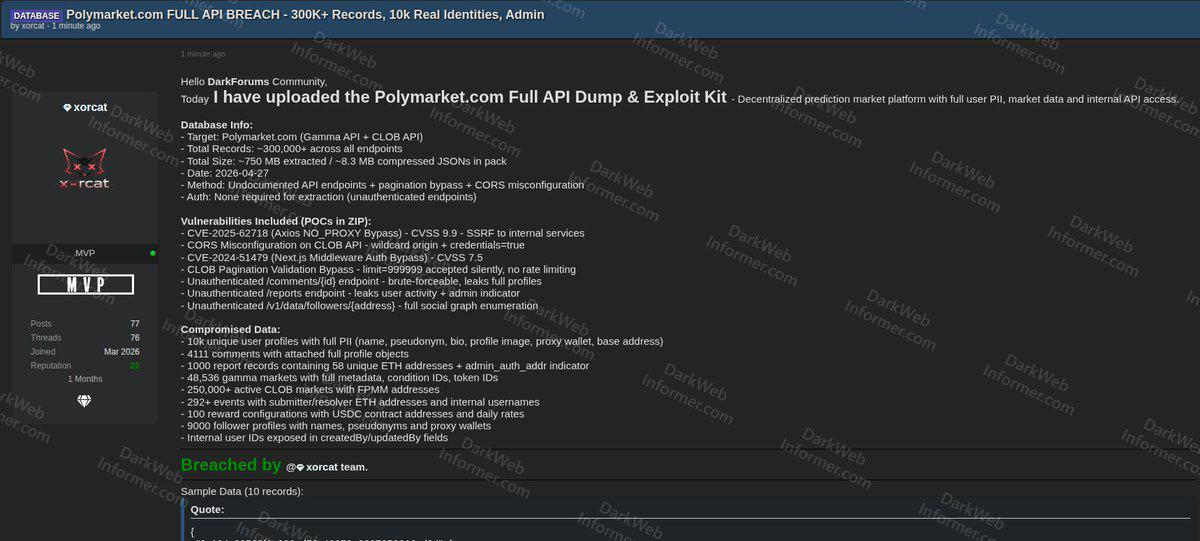
Task: Open author xorcat link under thread title
Action: (x=32, y=27)
